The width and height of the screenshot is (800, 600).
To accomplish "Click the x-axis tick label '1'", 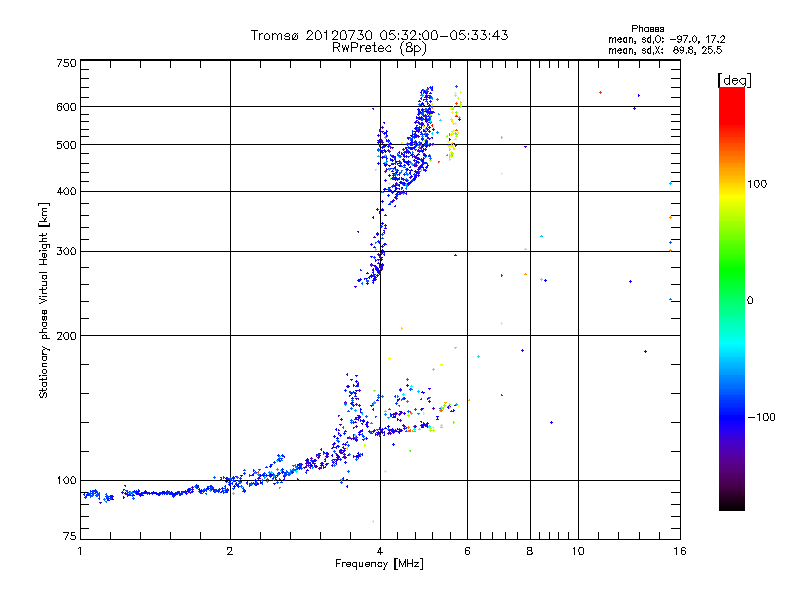I will point(80,551).
